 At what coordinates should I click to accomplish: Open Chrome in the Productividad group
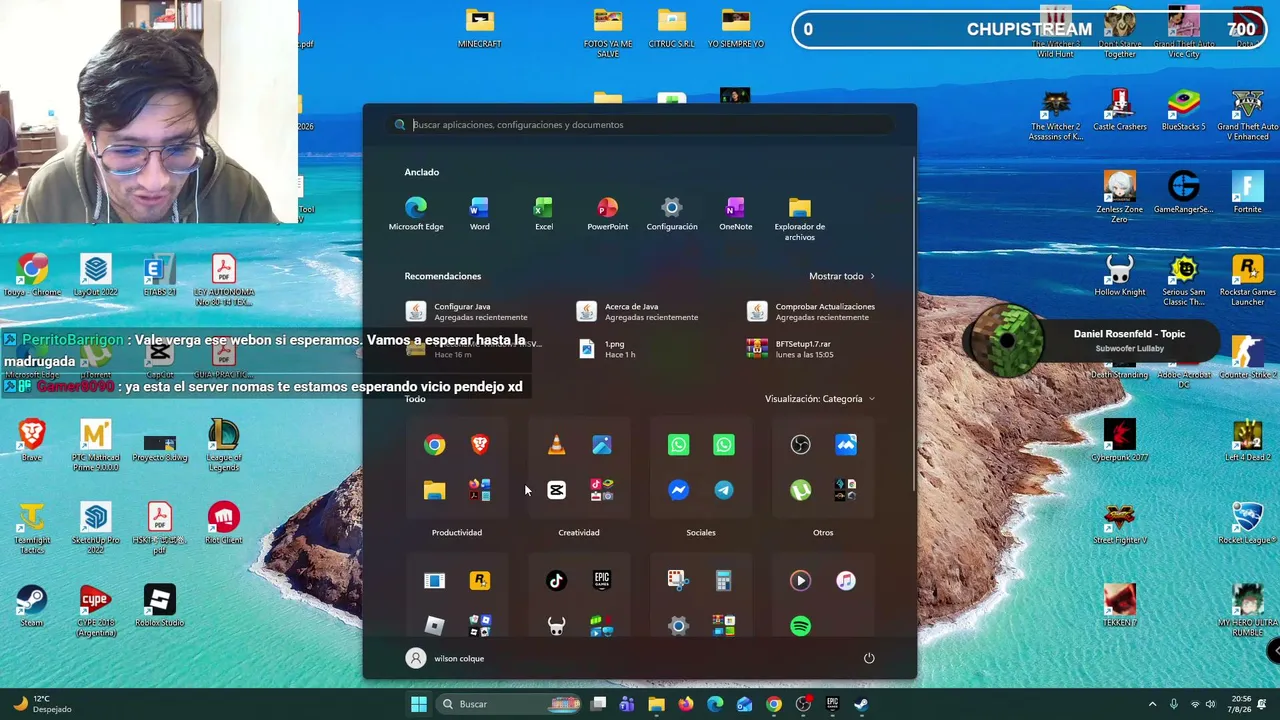pyautogui.click(x=434, y=445)
